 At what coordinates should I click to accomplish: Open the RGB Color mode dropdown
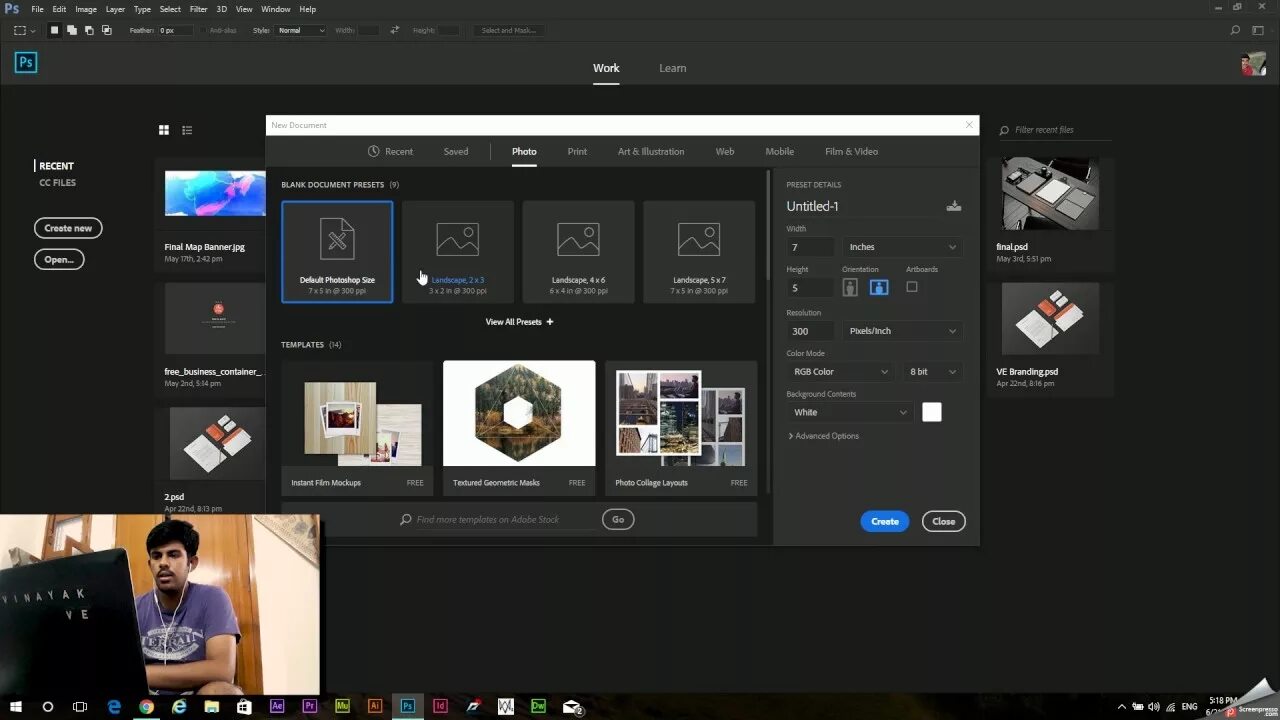click(839, 372)
